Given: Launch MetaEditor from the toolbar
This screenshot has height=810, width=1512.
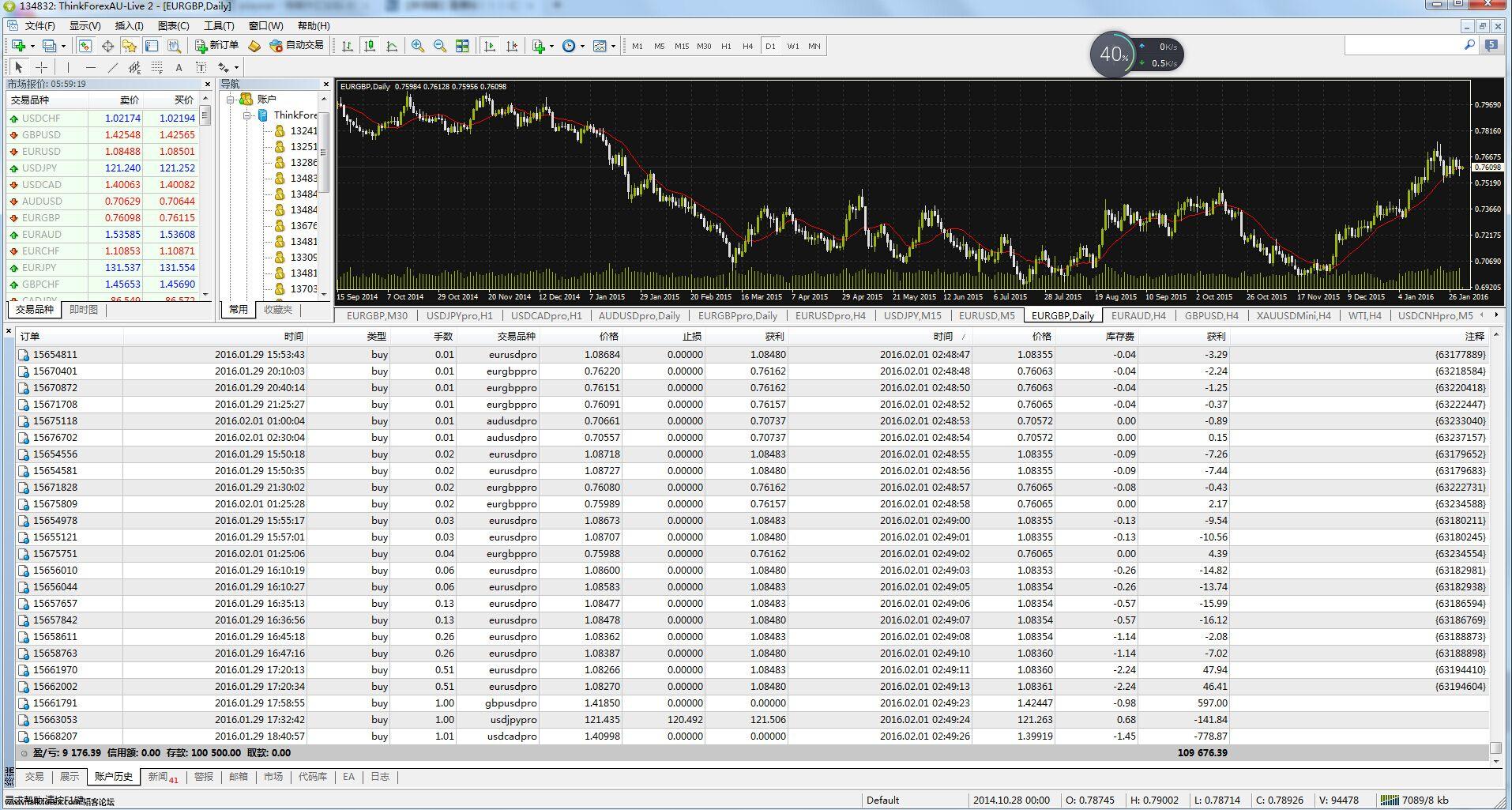Looking at the screenshot, I should [x=254, y=46].
